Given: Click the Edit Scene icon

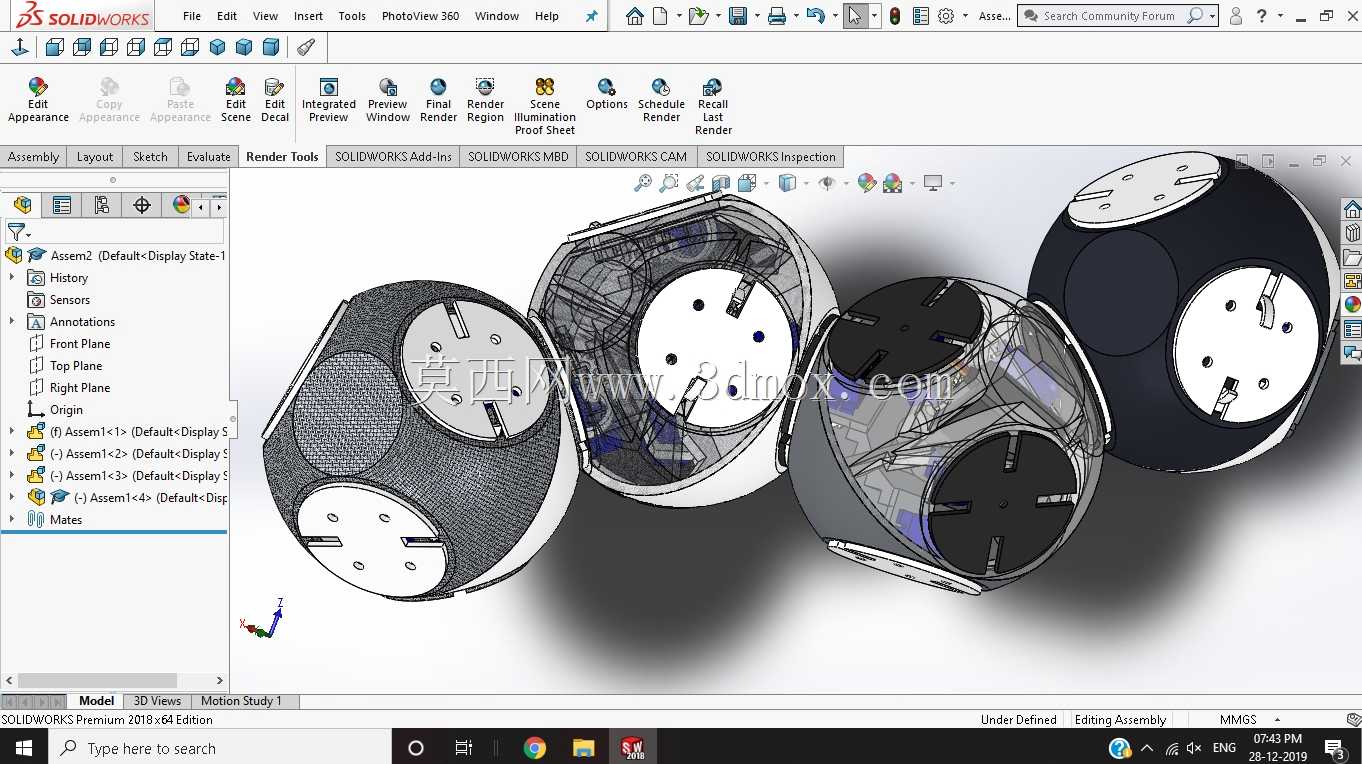Looking at the screenshot, I should 236,101.
